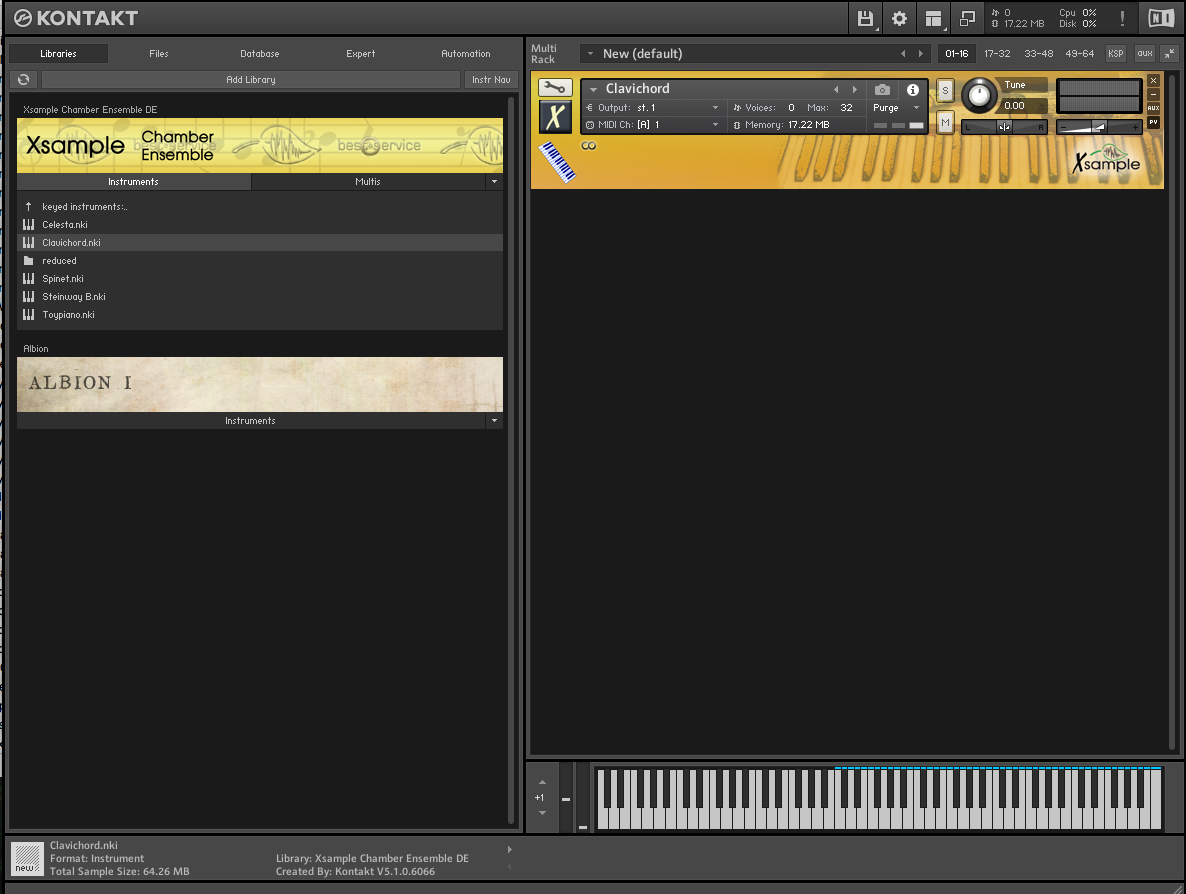This screenshot has height=894, width=1186.
Task: Open the MIDI Ch dropdown
Action: tap(715, 125)
